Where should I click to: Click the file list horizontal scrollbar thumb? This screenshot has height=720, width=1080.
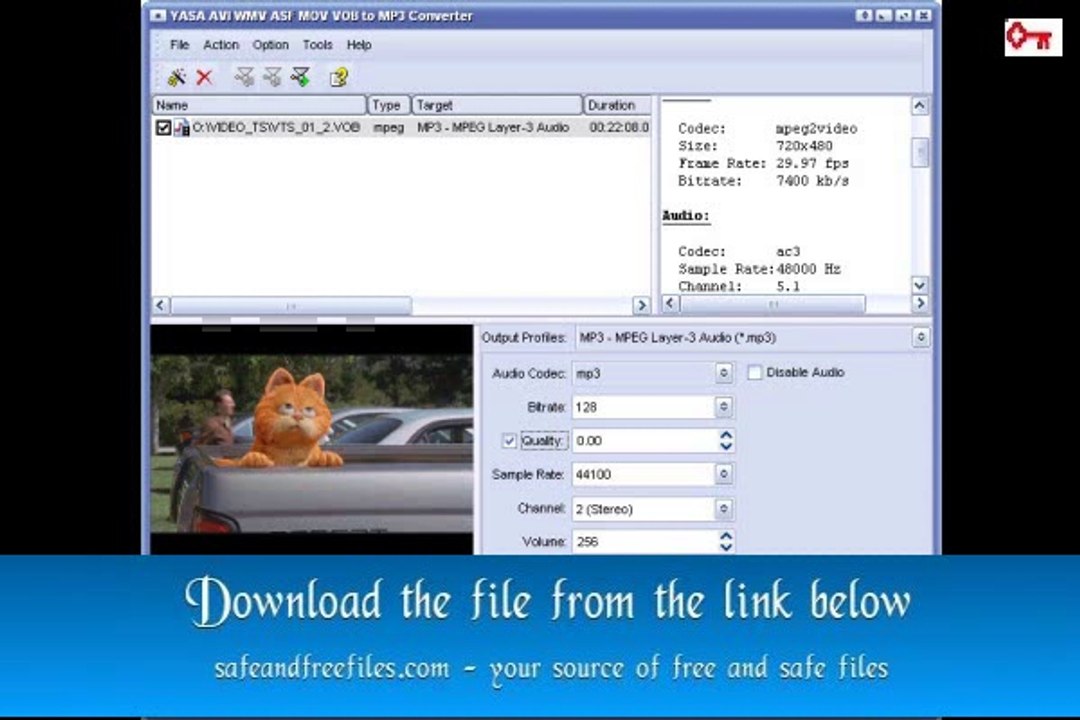[x=291, y=305]
